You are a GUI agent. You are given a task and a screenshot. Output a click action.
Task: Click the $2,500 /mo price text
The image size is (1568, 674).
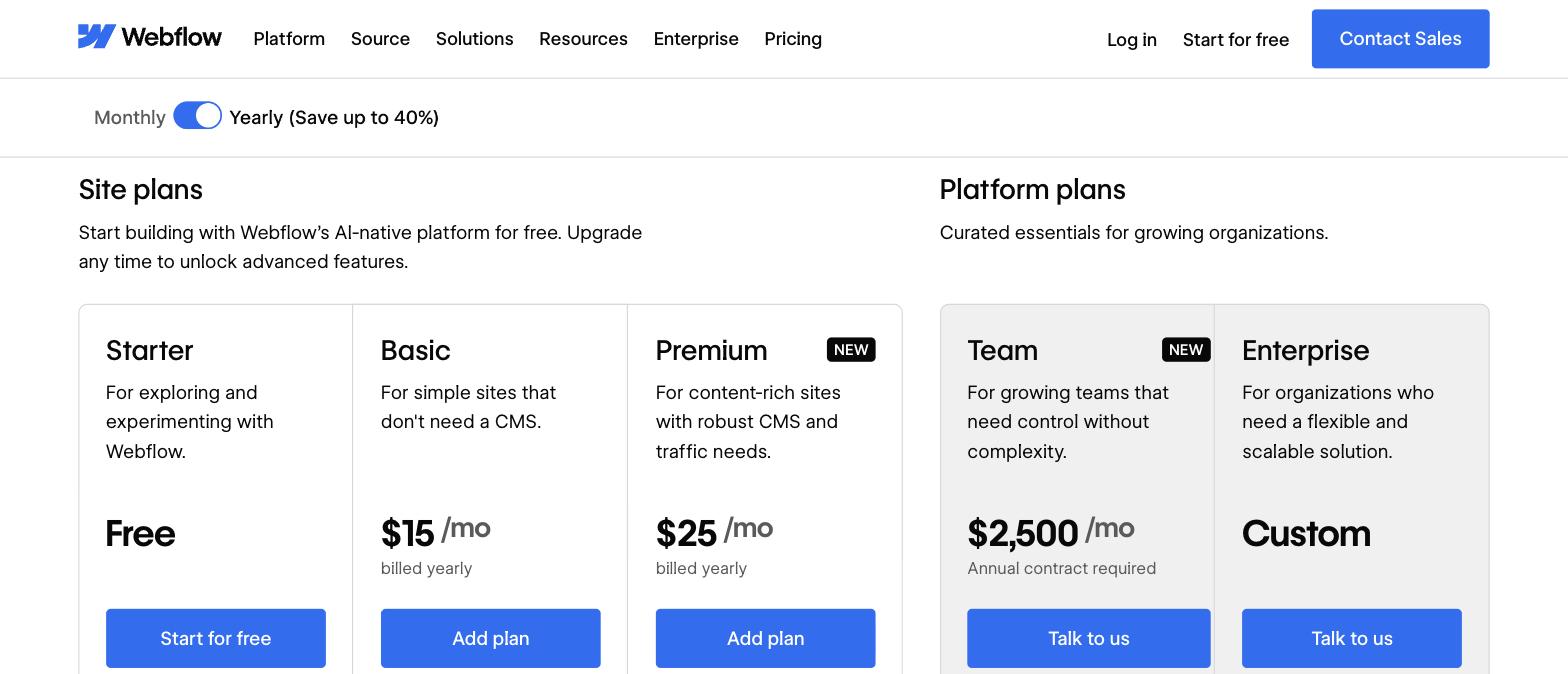[1050, 532]
